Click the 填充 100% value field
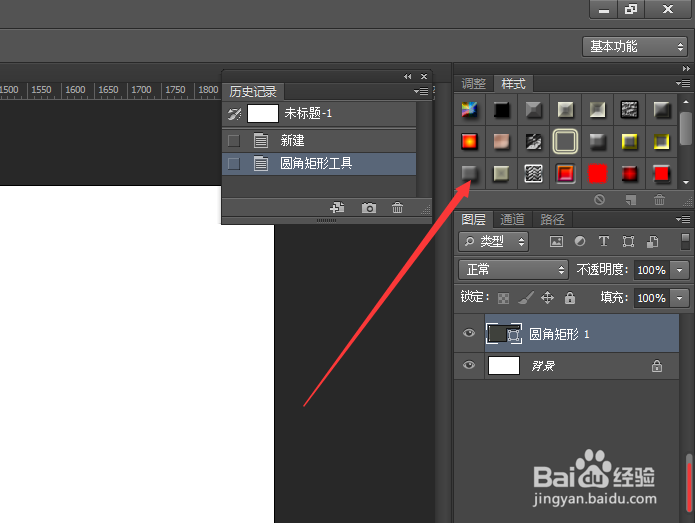Viewport: 695px width, 523px height. (x=652, y=298)
